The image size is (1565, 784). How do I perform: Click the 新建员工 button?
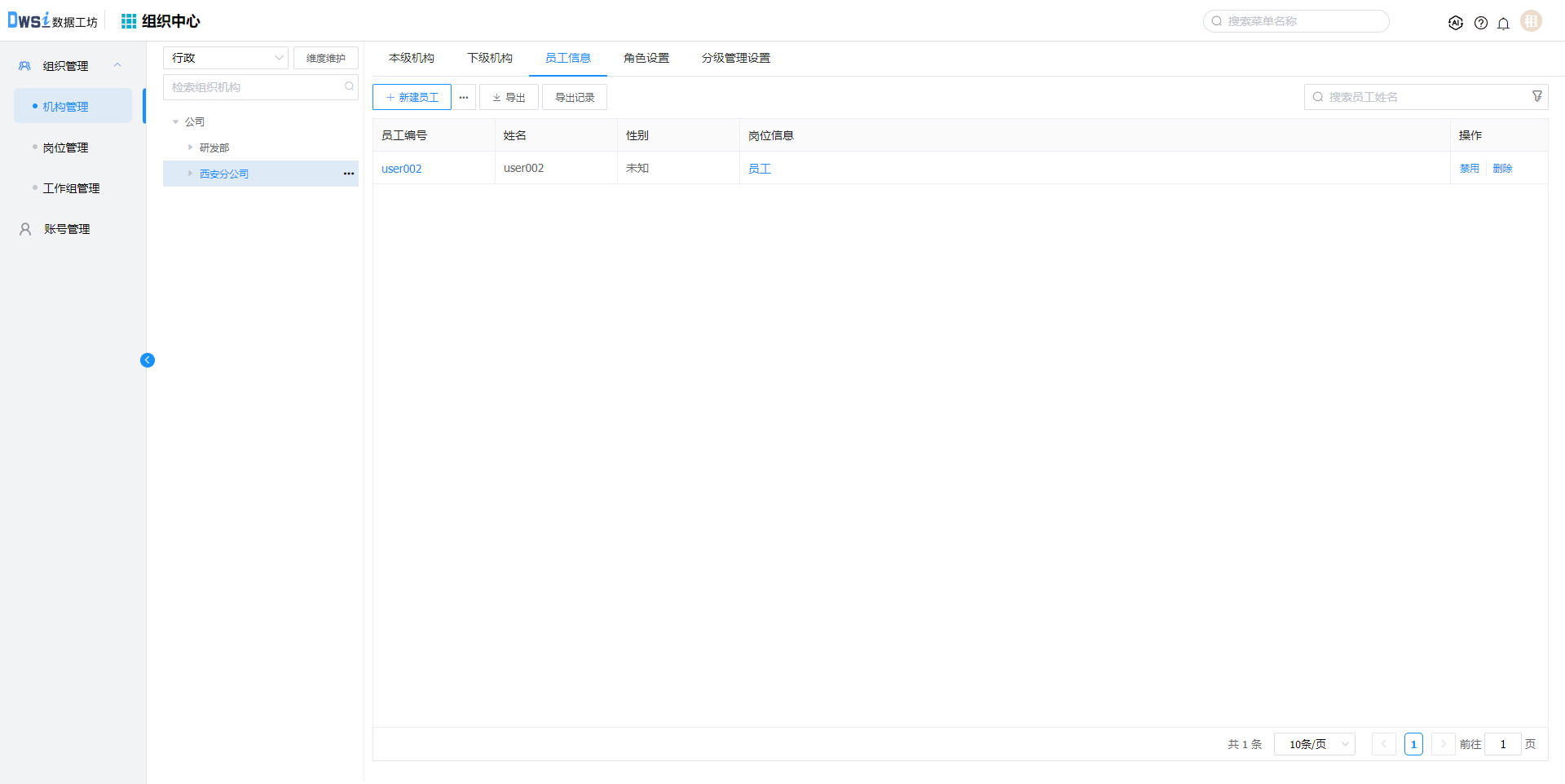point(412,97)
